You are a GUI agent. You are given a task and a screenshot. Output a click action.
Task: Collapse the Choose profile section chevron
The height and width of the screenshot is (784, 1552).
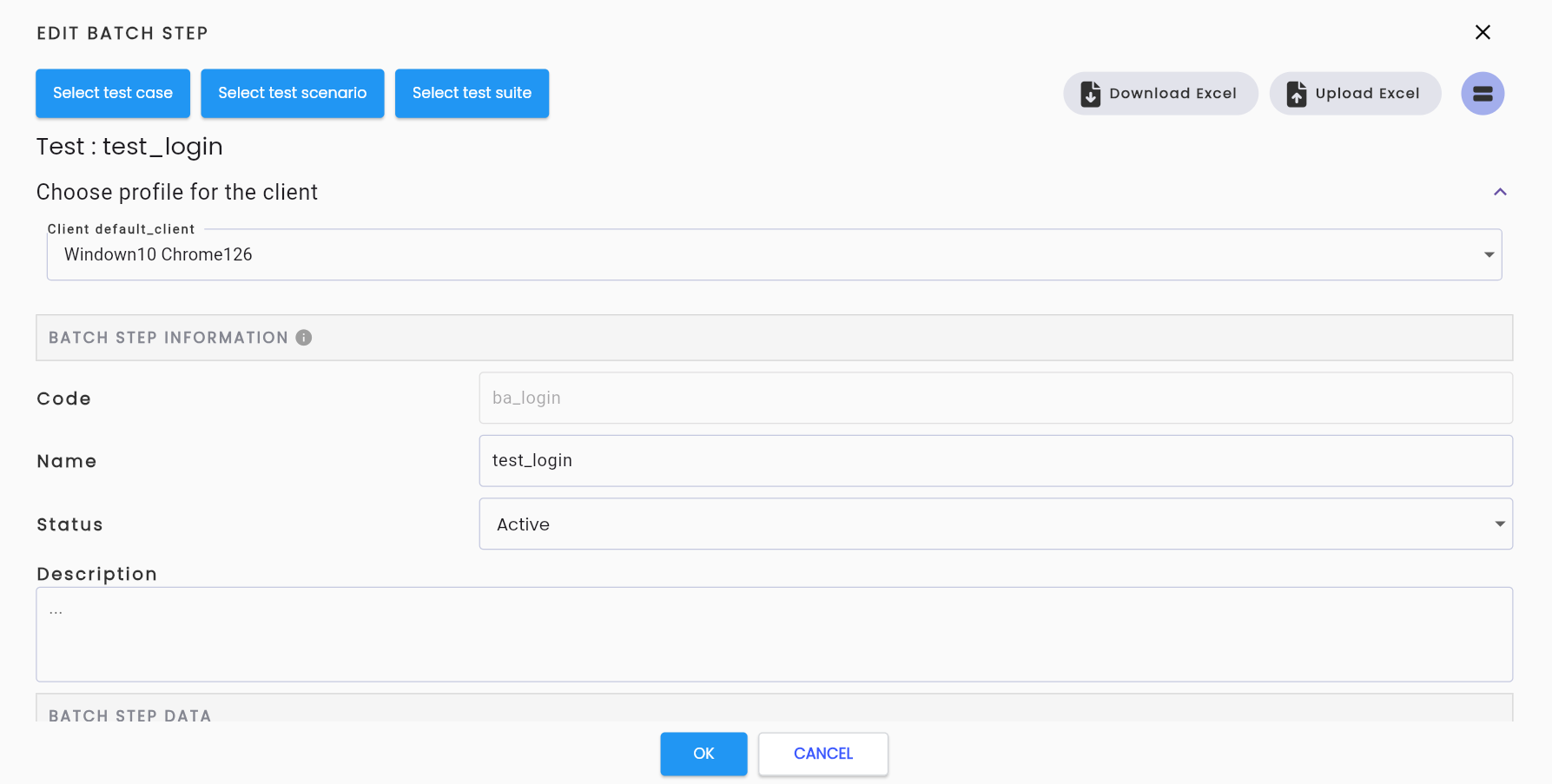coord(1500,192)
